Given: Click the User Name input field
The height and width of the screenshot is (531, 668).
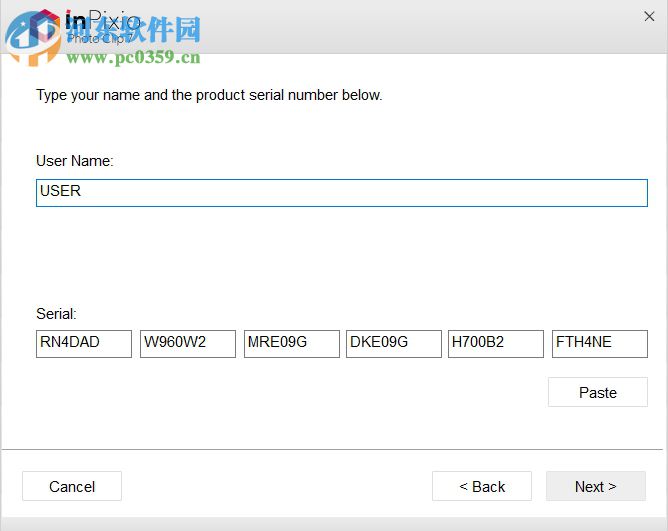Looking at the screenshot, I should [342, 193].
